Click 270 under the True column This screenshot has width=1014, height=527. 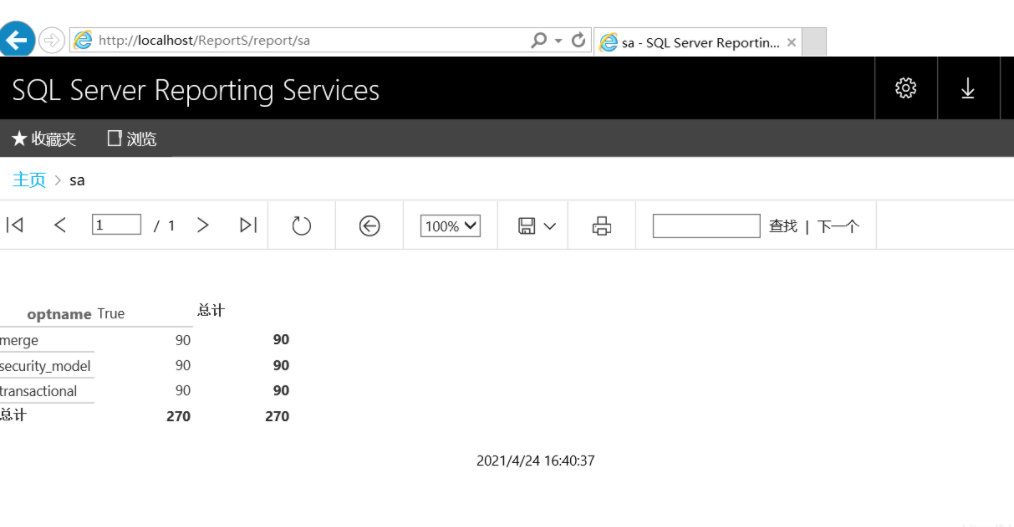(178, 416)
